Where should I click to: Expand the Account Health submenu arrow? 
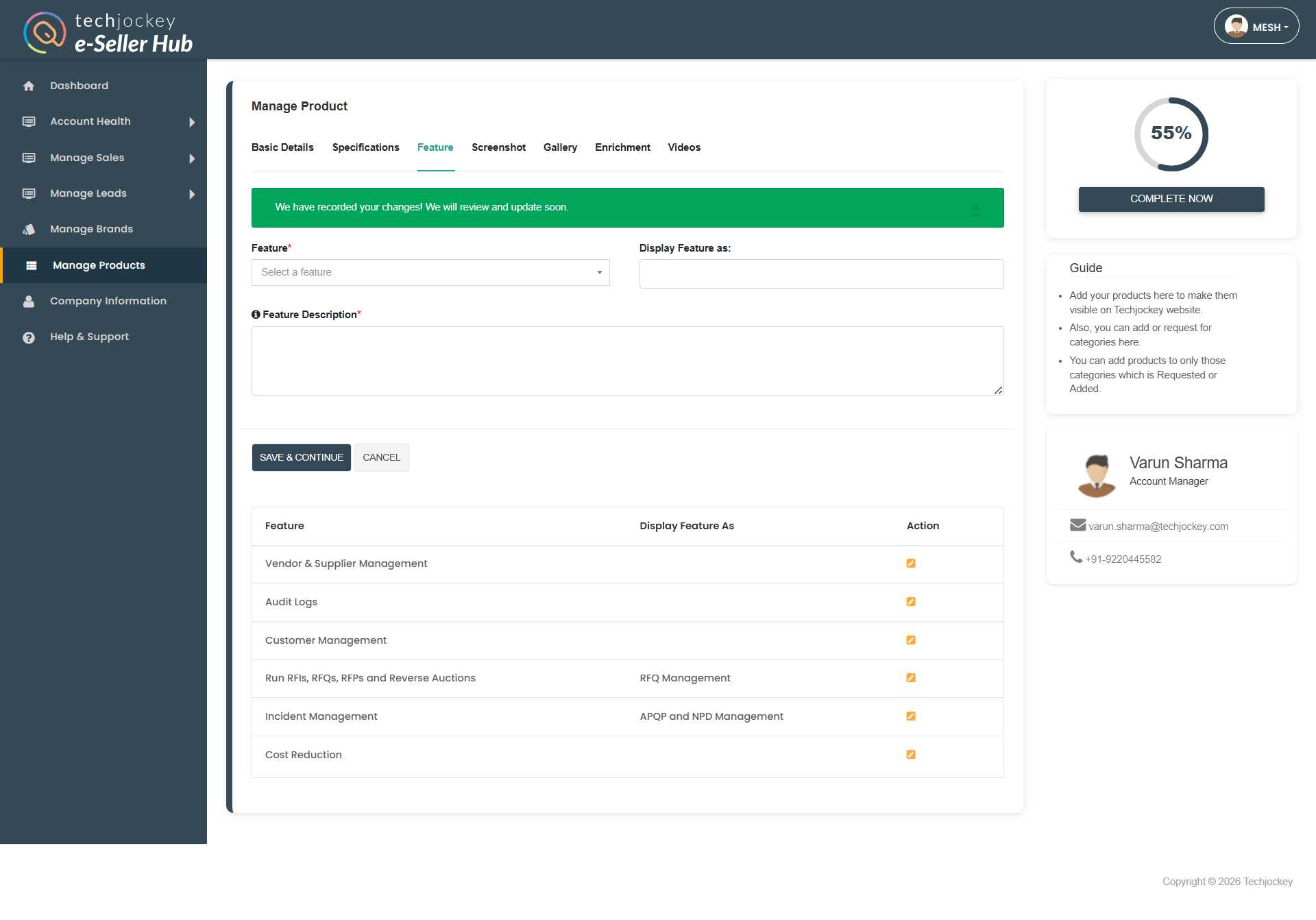pos(192,122)
